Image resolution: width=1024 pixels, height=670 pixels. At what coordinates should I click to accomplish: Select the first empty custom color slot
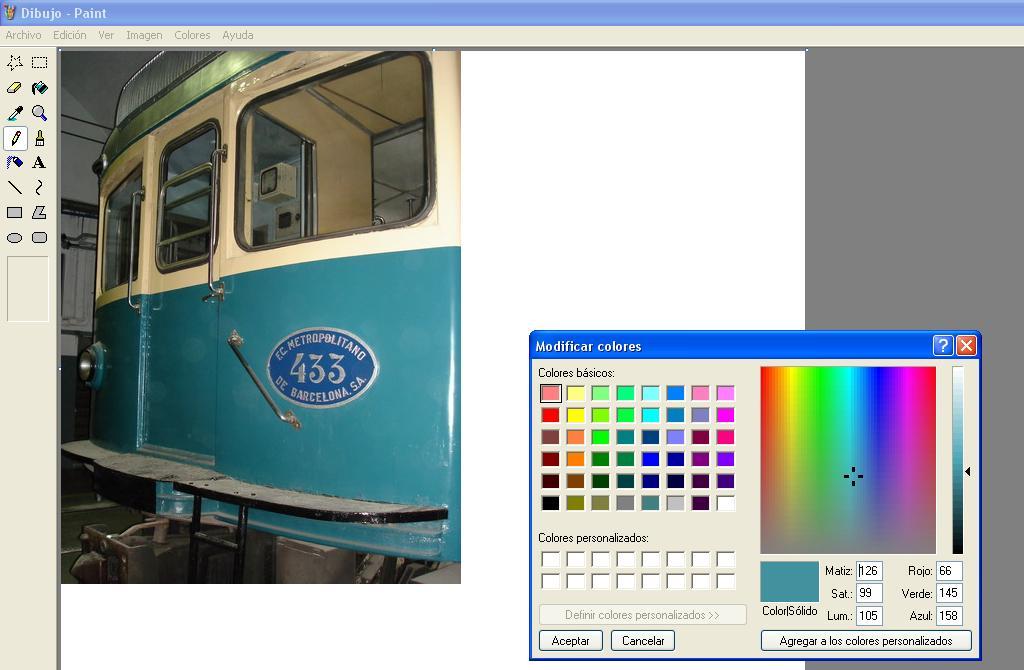tap(551, 559)
